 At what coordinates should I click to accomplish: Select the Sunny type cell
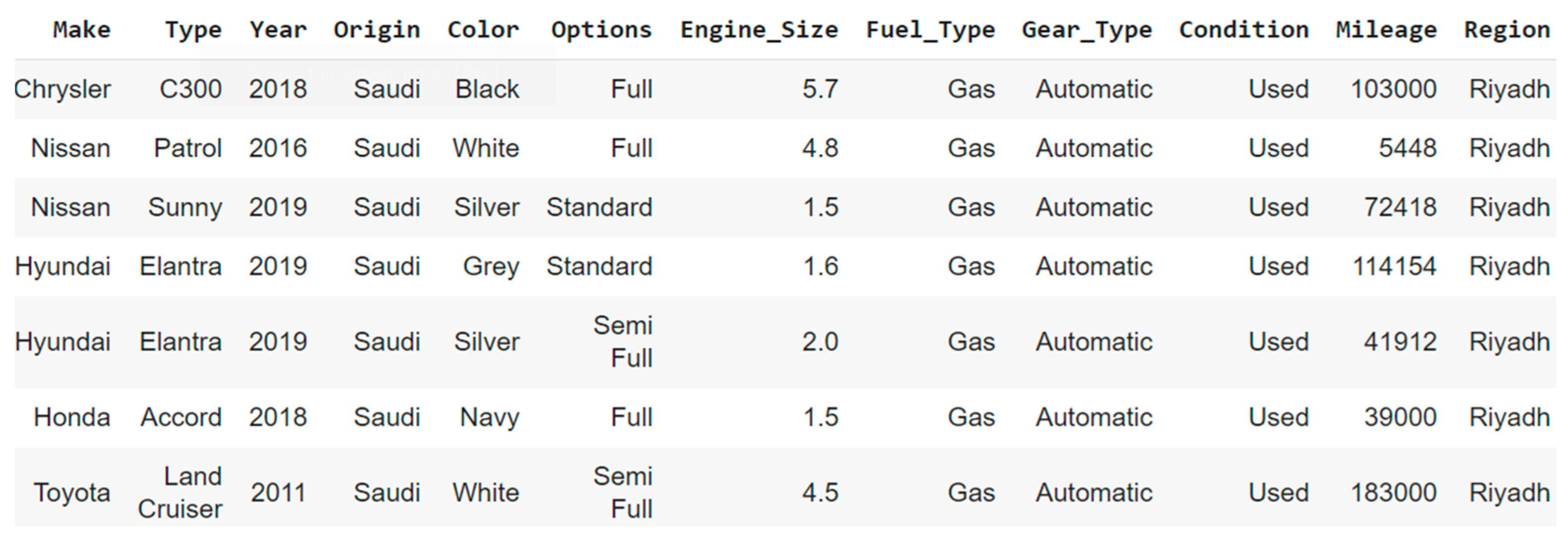pyautogui.click(x=185, y=208)
